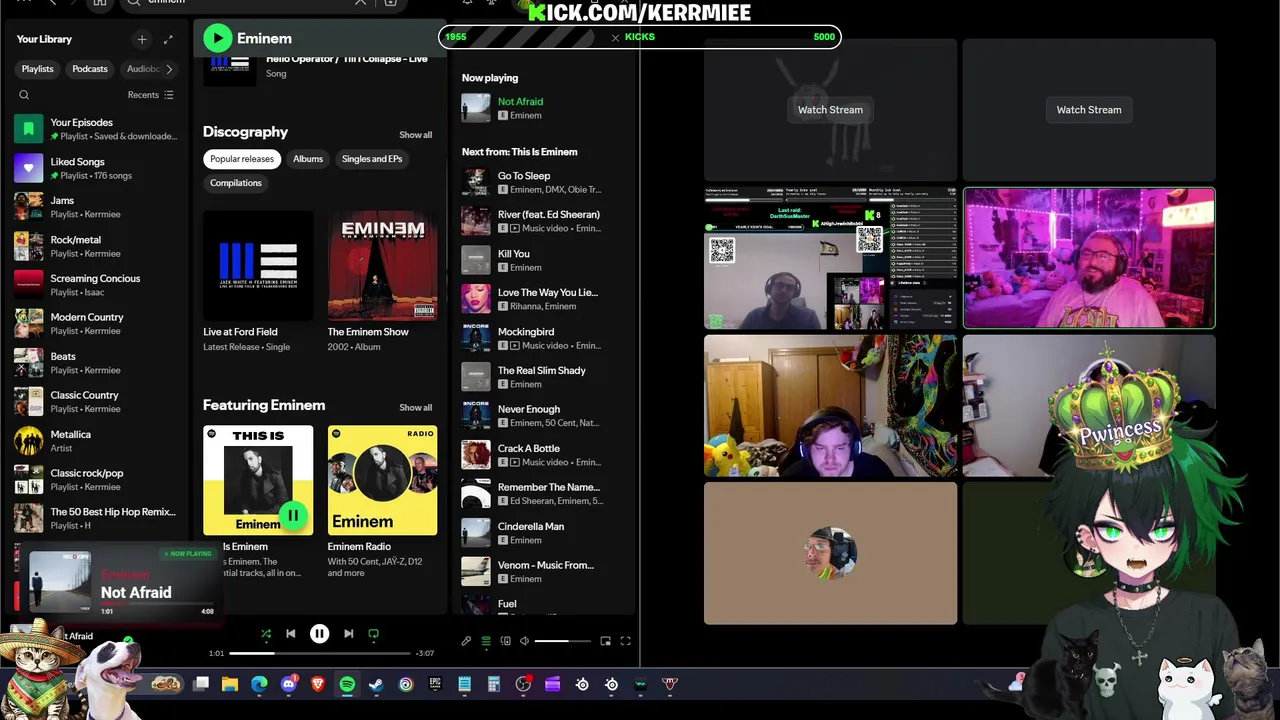
Task: Click the volume slider
Action: tap(564, 641)
